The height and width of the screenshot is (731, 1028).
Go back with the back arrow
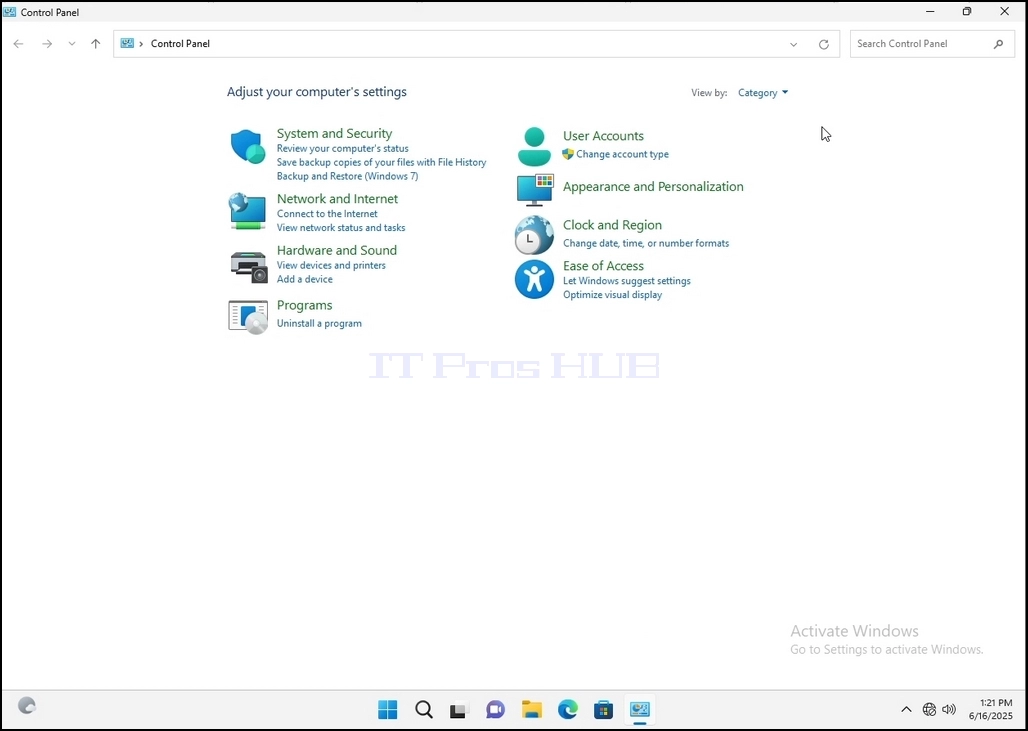click(18, 44)
